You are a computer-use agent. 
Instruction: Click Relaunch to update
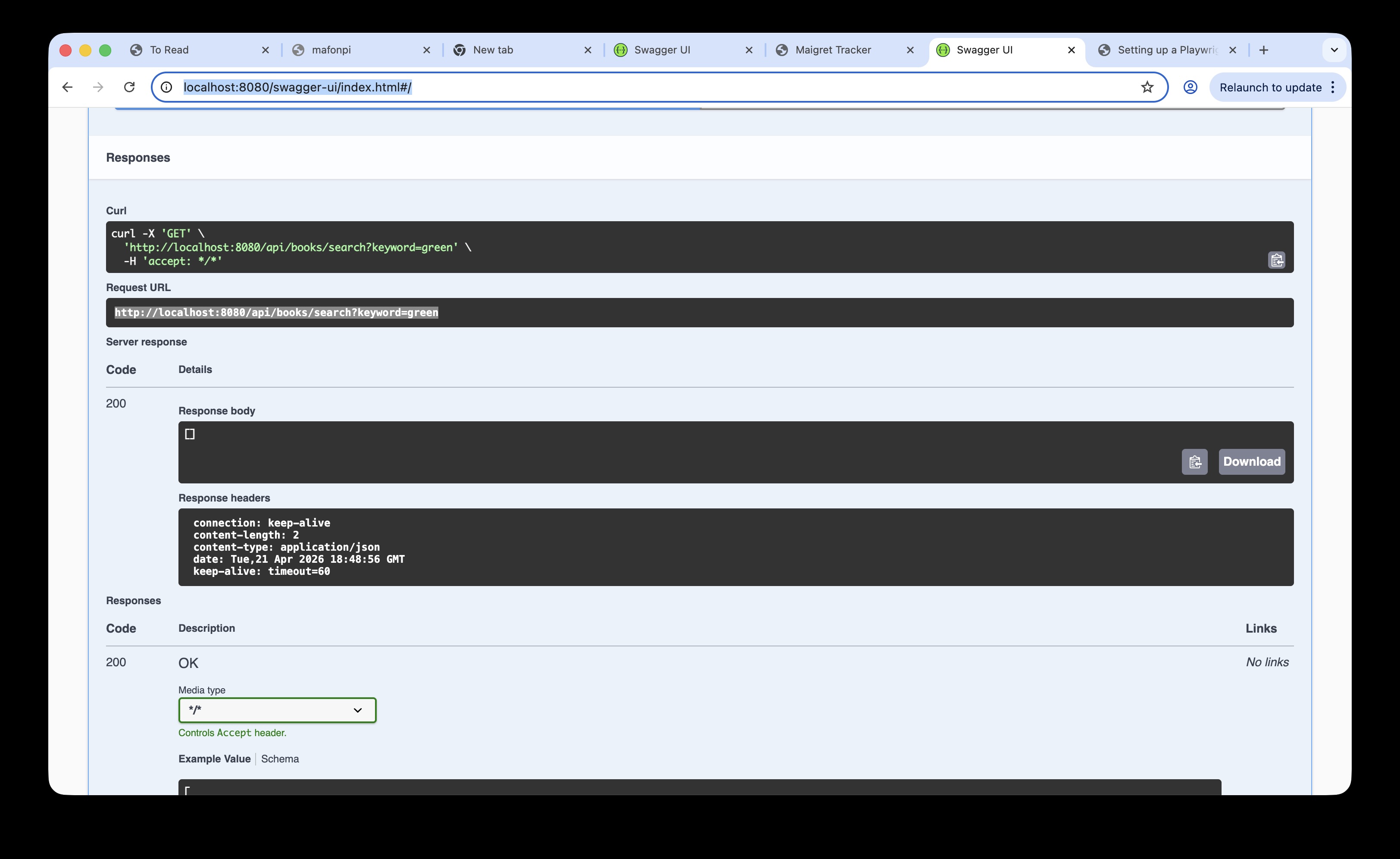click(1270, 88)
